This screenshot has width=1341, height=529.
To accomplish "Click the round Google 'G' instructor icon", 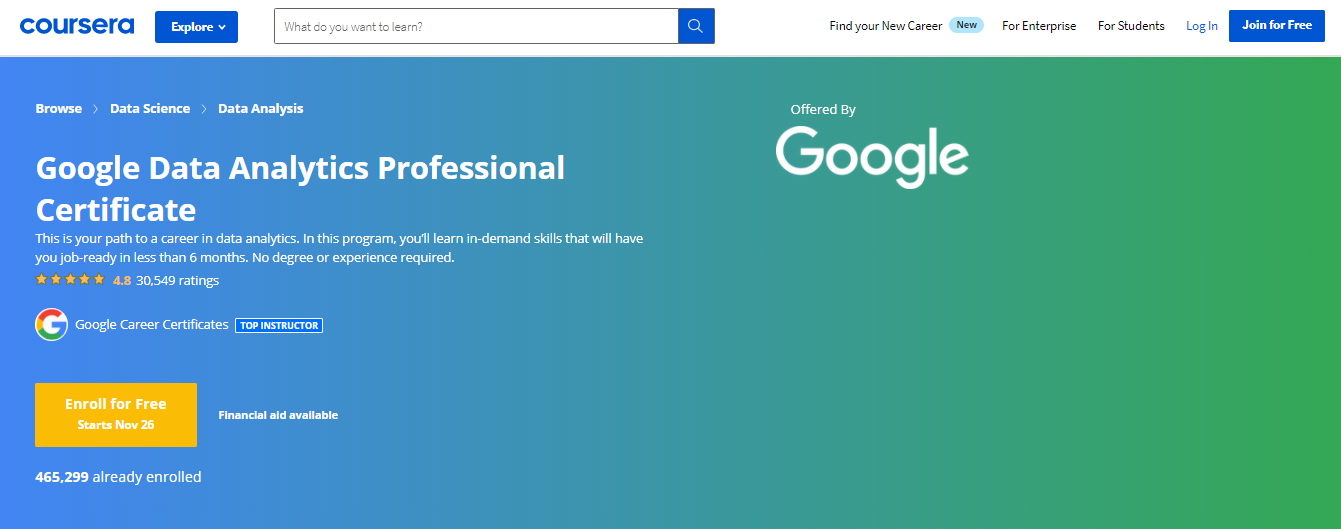I will click(x=51, y=324).
